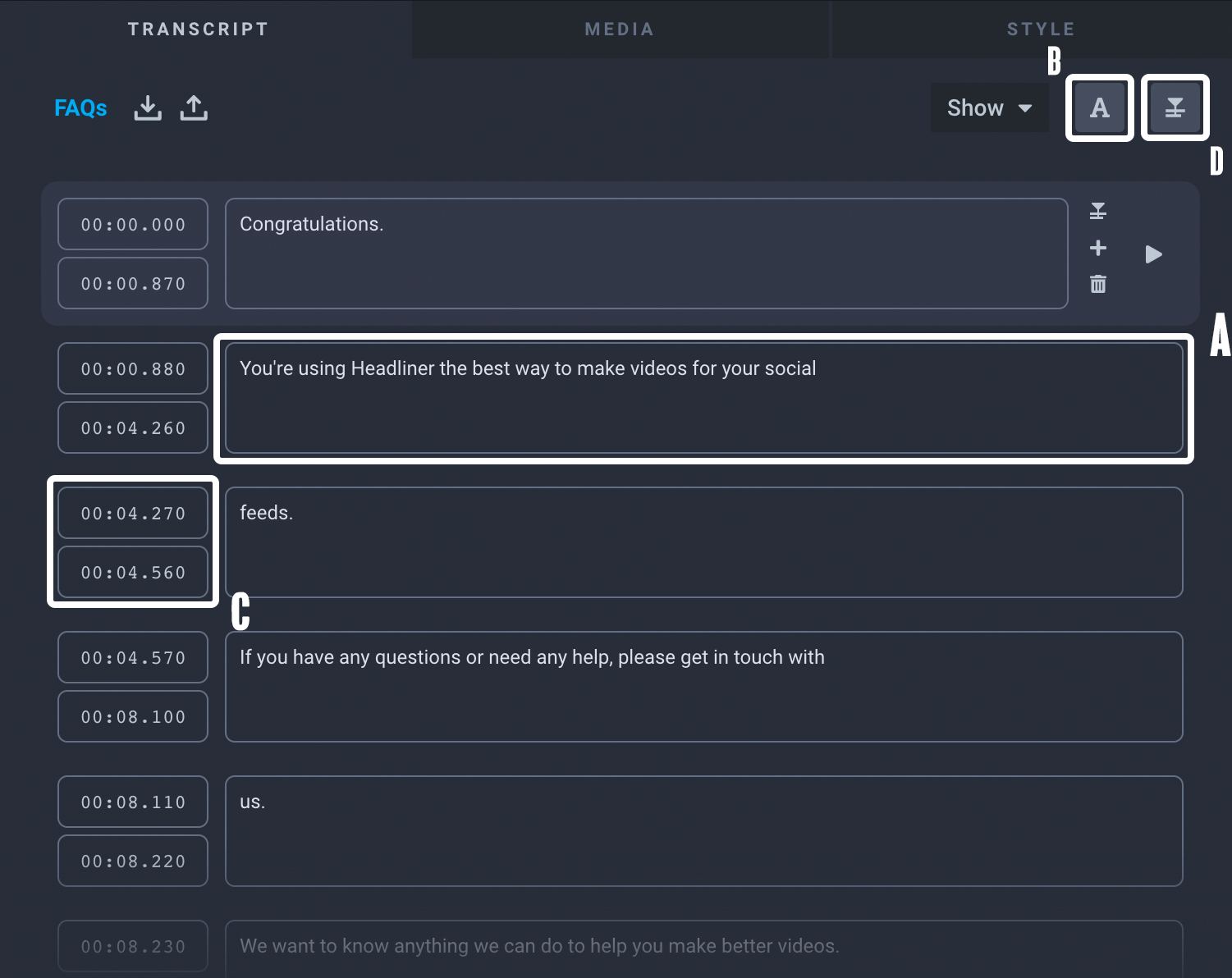This screenshot has width=1232, height=978.
Task: Click the download transcript icon
Action: [148, 107]
